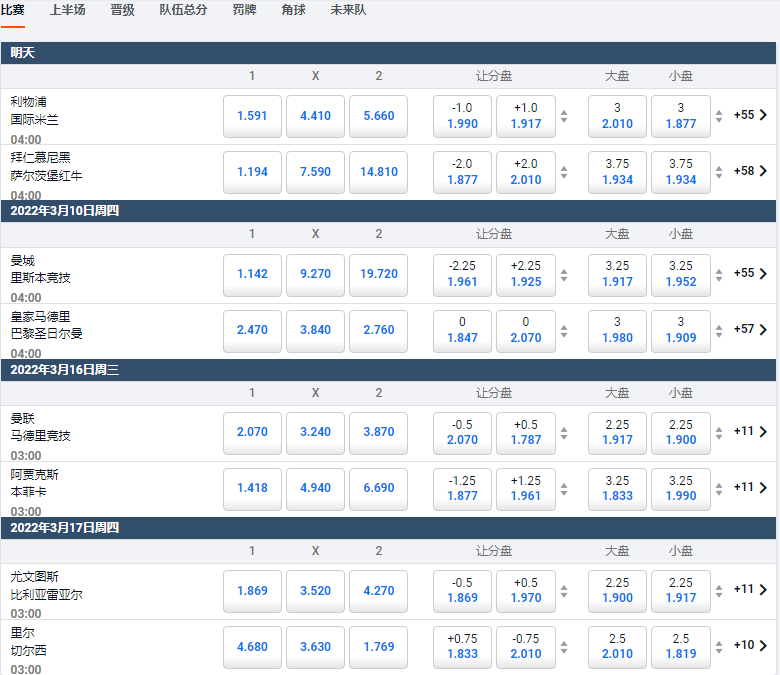Click handicap stepper arrows in 曼城 row
Screen dimensions: 780x675
(x=564, y=274)
